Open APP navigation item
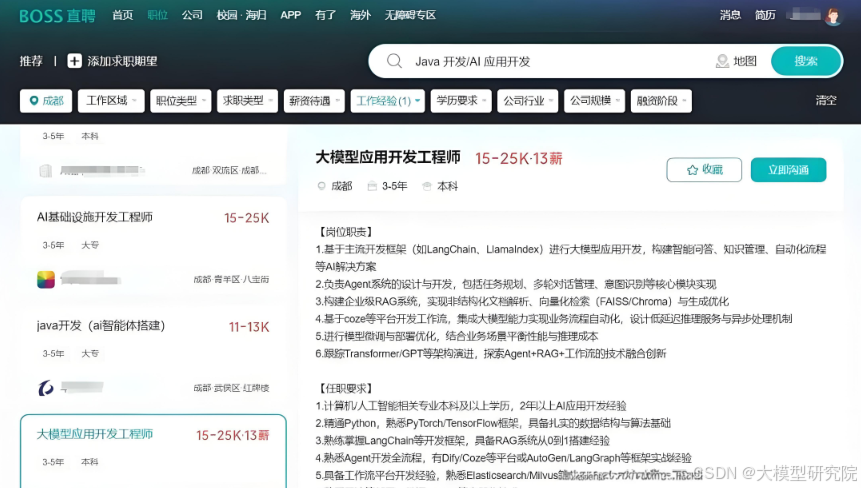This screenshot has height=488, width=861. pyautogui.click(x=290, y=15)
